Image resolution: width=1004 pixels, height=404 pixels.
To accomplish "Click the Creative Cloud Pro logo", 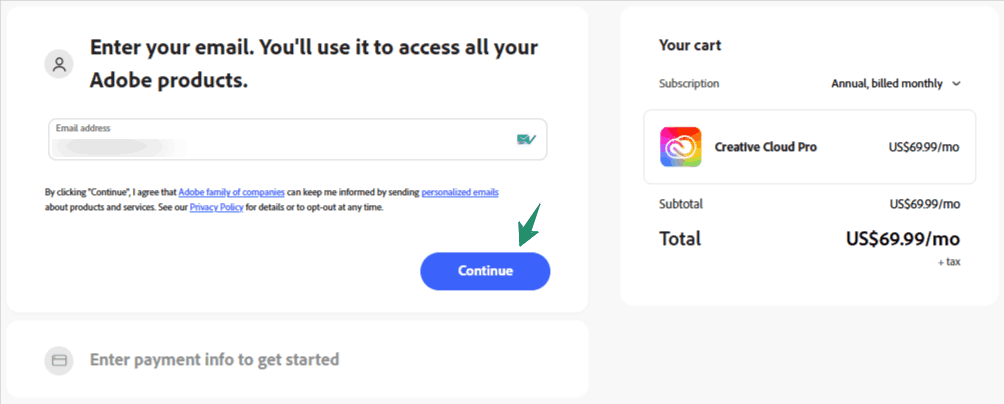I will pos(681,147).
